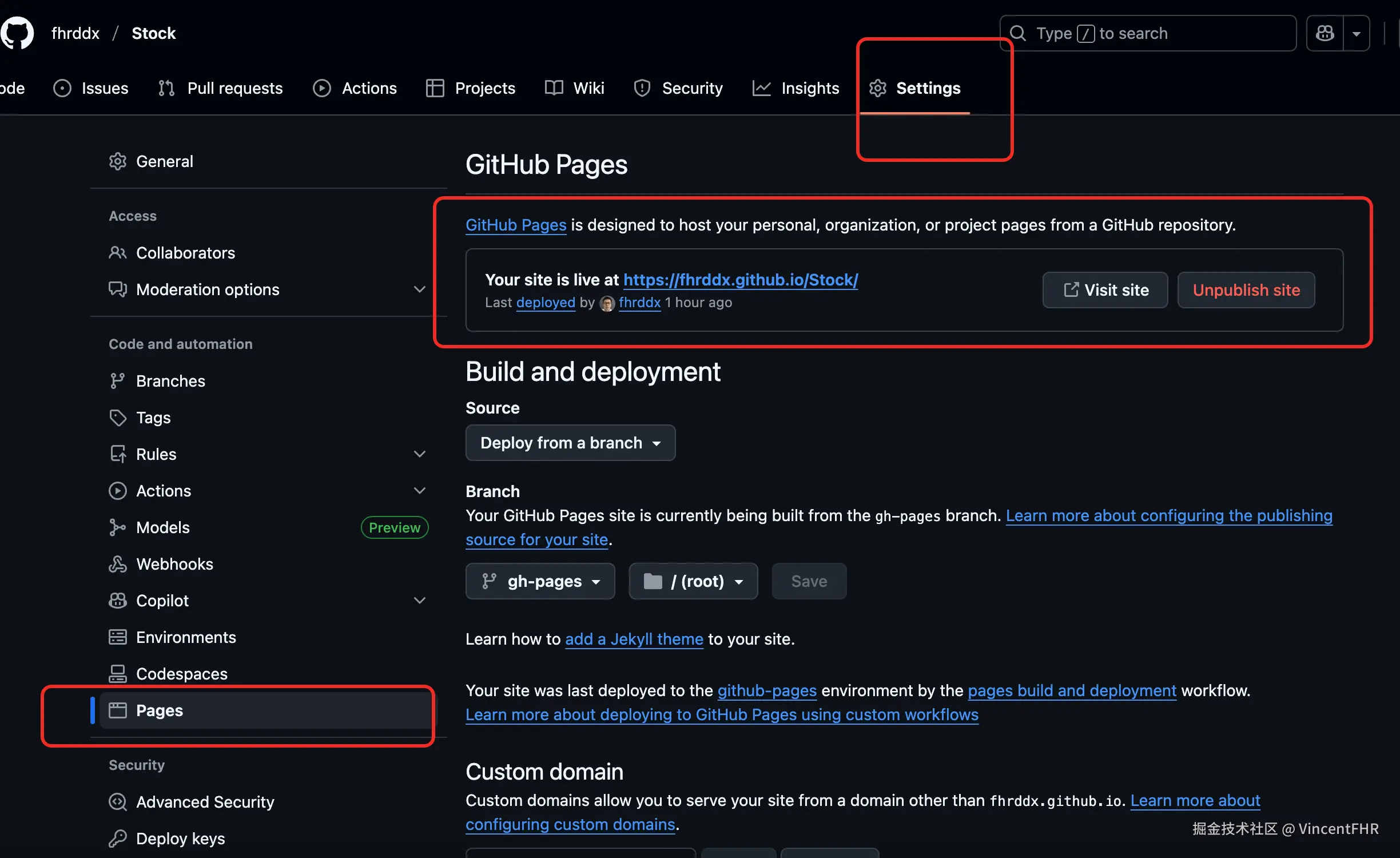The width and height of the screenshot is (1400, 858).
Task: Click the Type / to search field
Action: pos(1147,33)
